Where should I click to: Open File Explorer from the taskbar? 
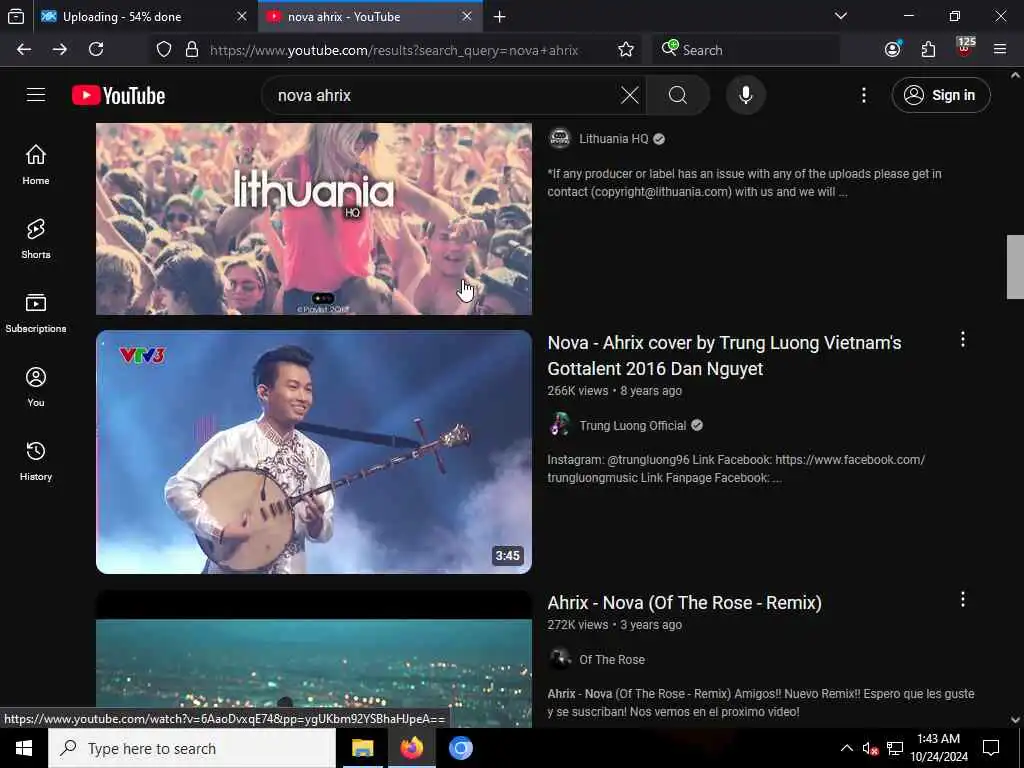pyautogui.click(x=362, y=748)
